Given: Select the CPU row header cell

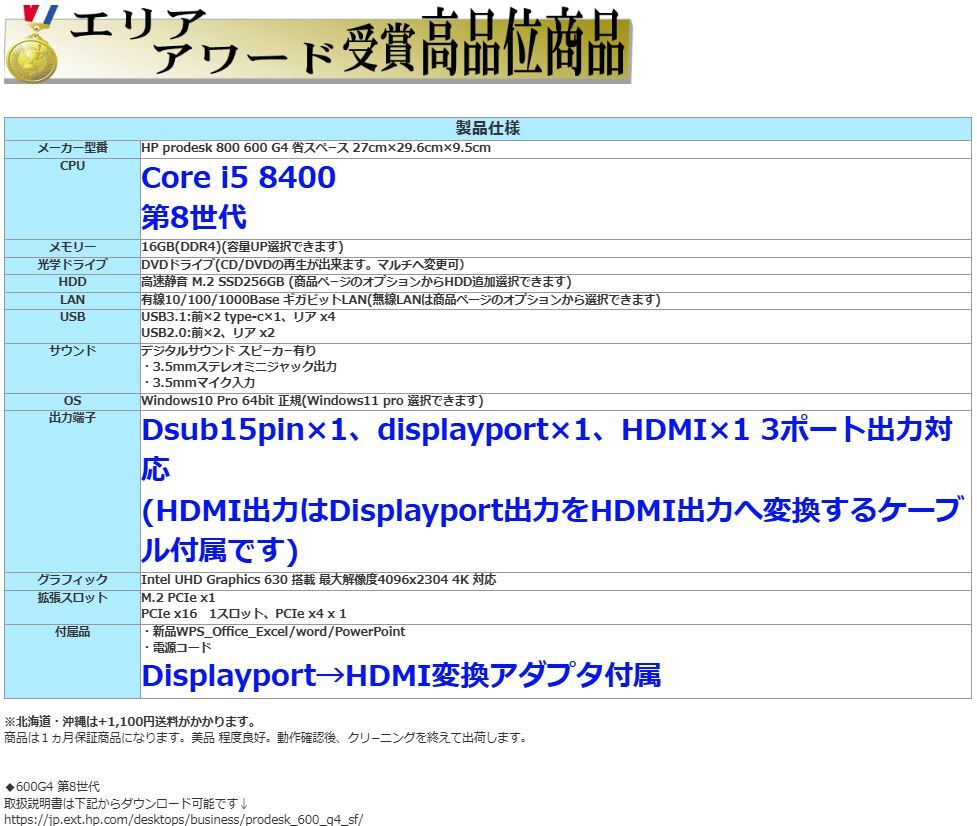Looking at the screenshot, I should tap(71, 166).
